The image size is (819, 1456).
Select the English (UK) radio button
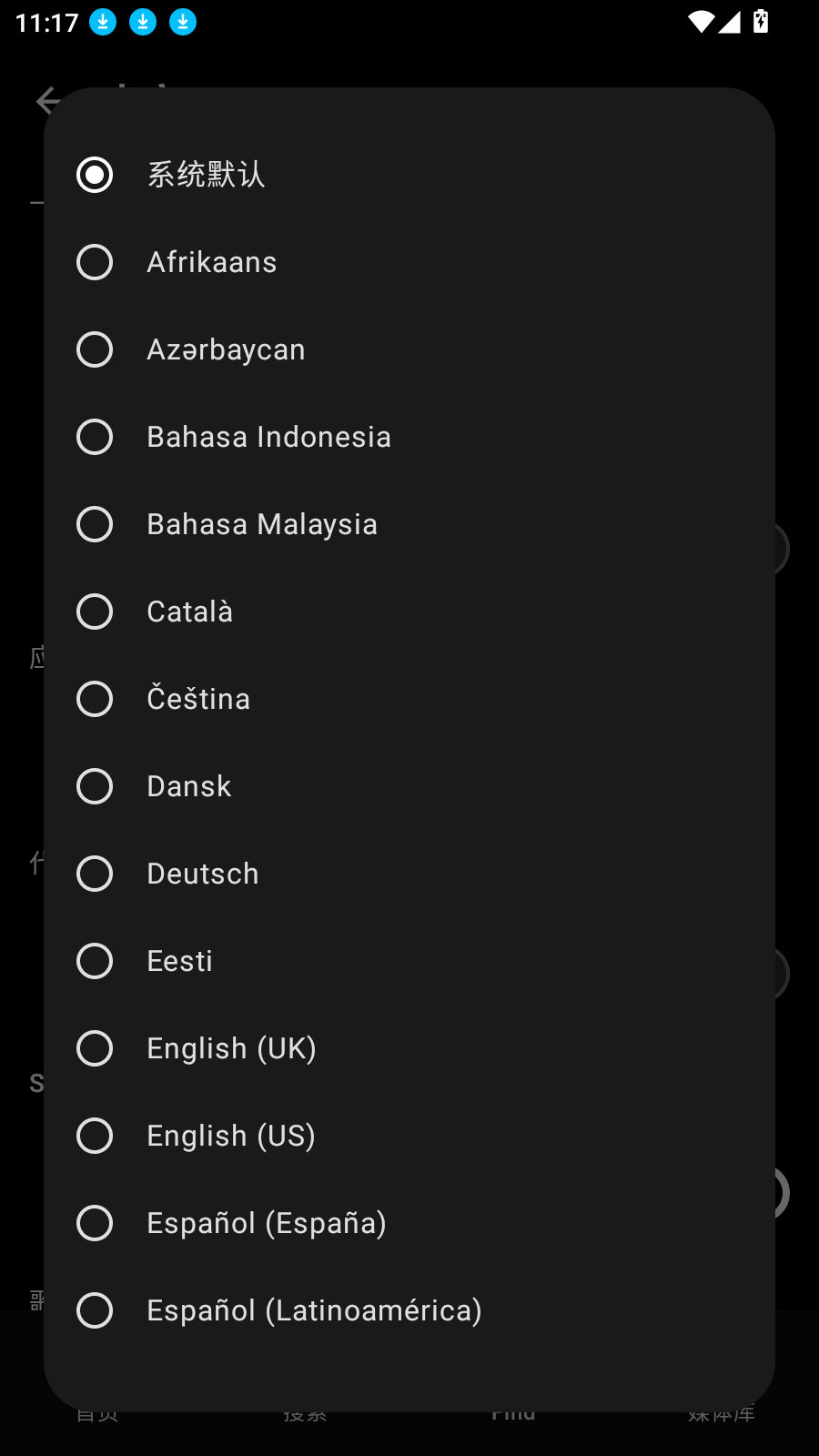pyautogui.click(x=95, y=1048)
